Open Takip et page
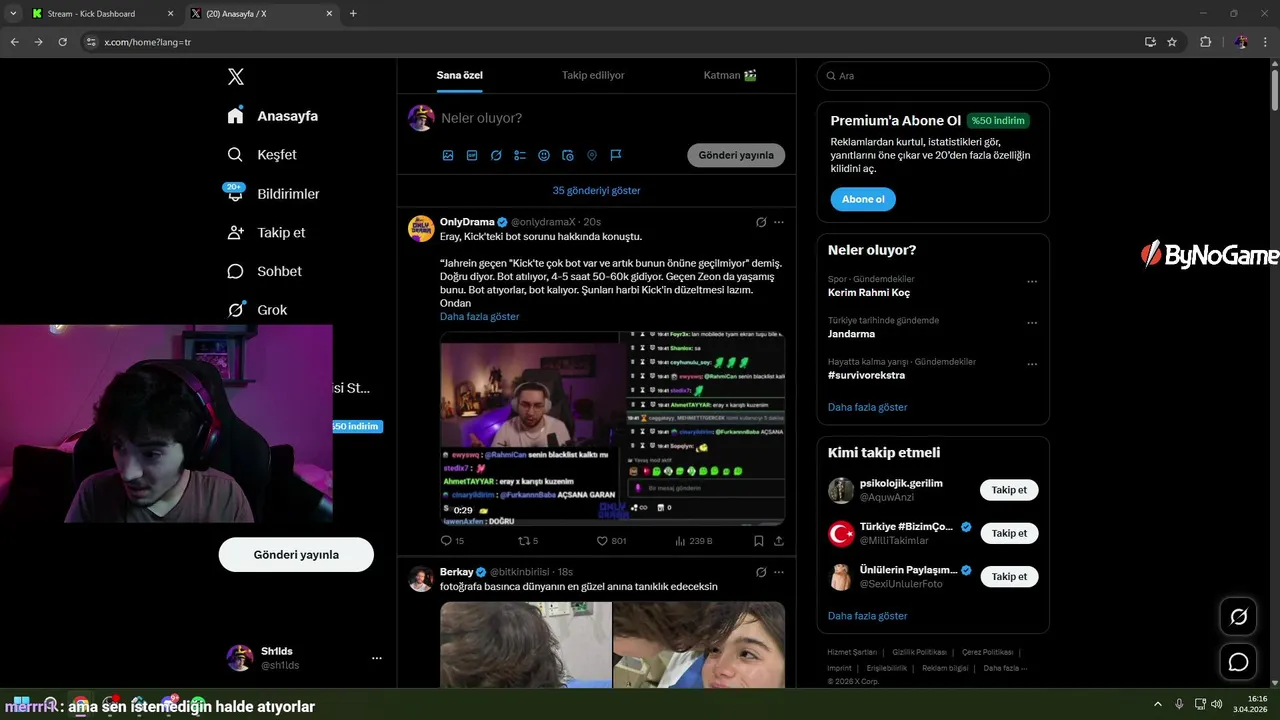The image size is (1280, 720). (266, 232)
